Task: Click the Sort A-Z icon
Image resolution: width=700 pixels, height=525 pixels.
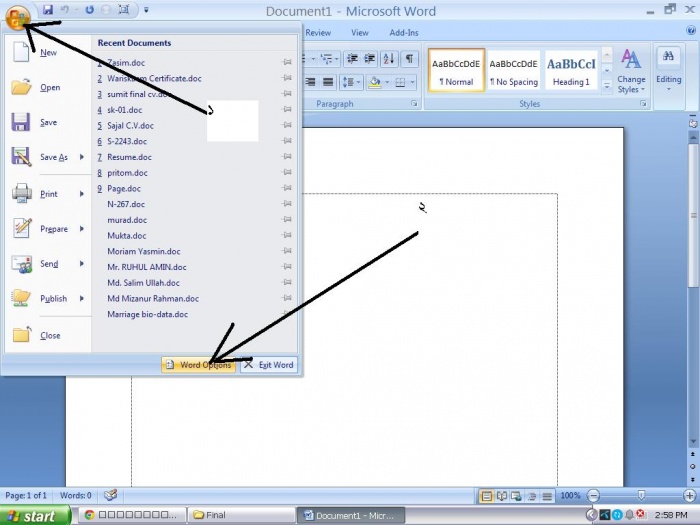Action: [x=389, y=58]
